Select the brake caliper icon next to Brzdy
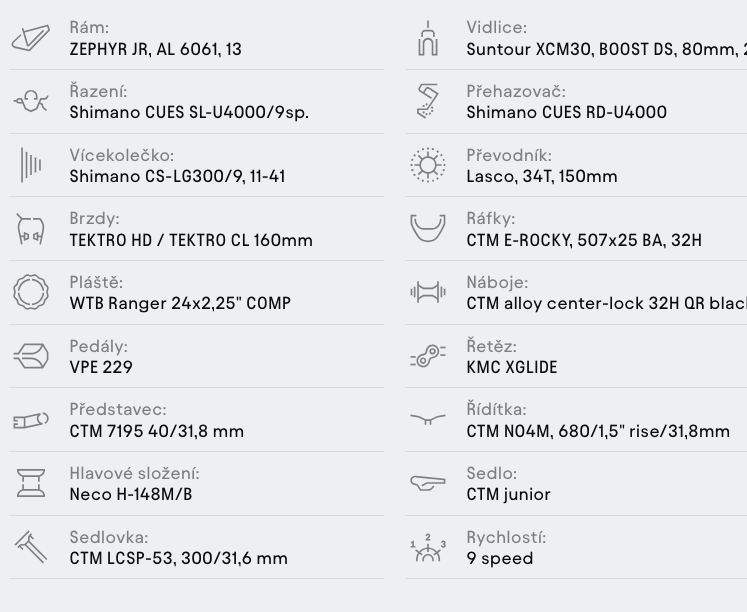 (x=31, y=229)
